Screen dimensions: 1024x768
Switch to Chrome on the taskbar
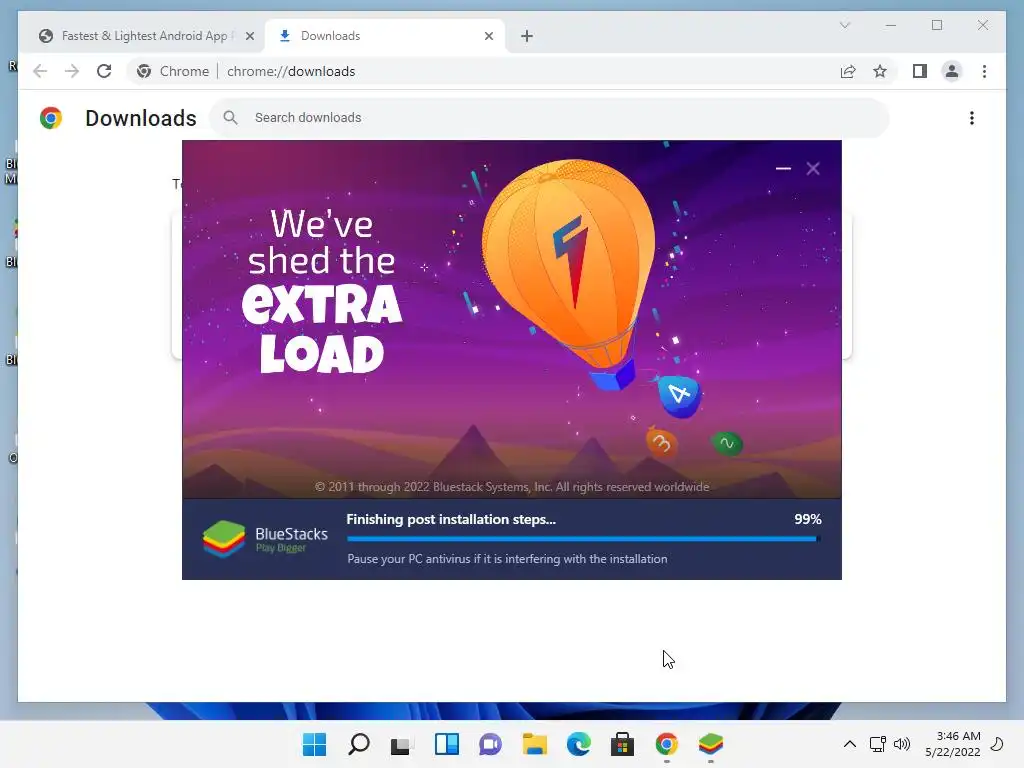667,744
